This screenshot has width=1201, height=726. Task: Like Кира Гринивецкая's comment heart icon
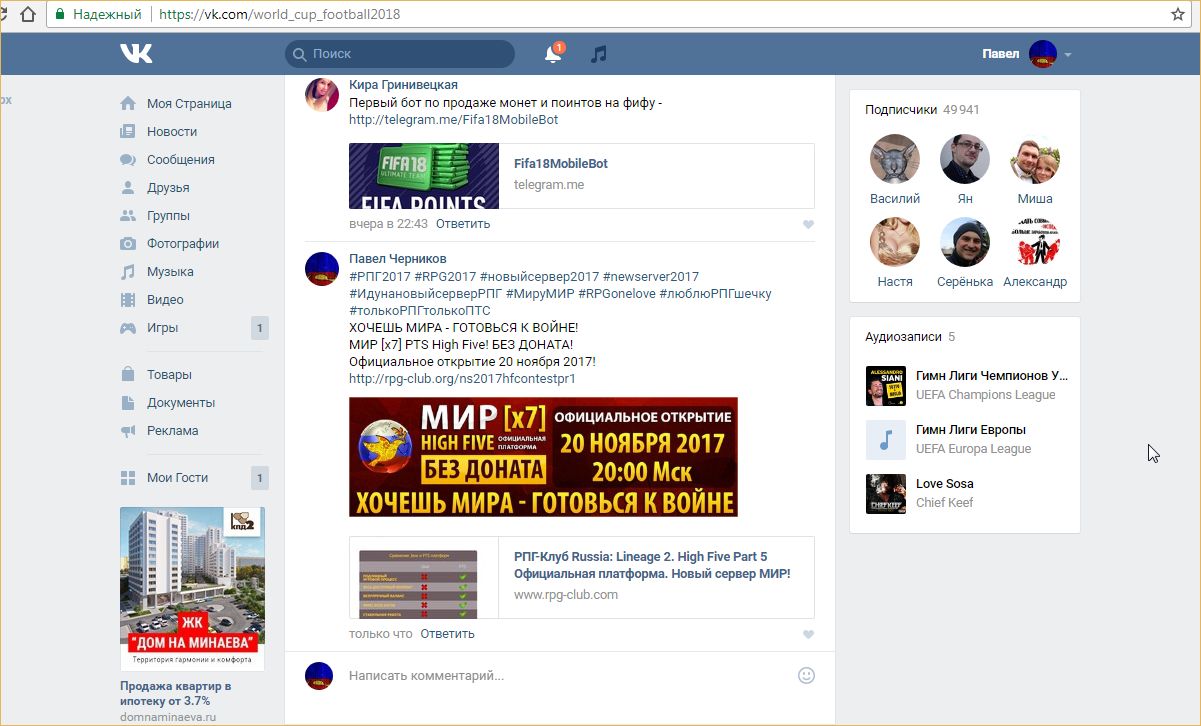[x=808, y=225]
